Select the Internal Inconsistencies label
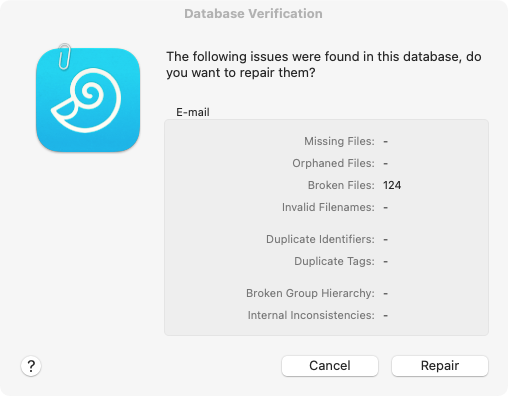Viewport: 508px width, 396px height. click(311, 315)
